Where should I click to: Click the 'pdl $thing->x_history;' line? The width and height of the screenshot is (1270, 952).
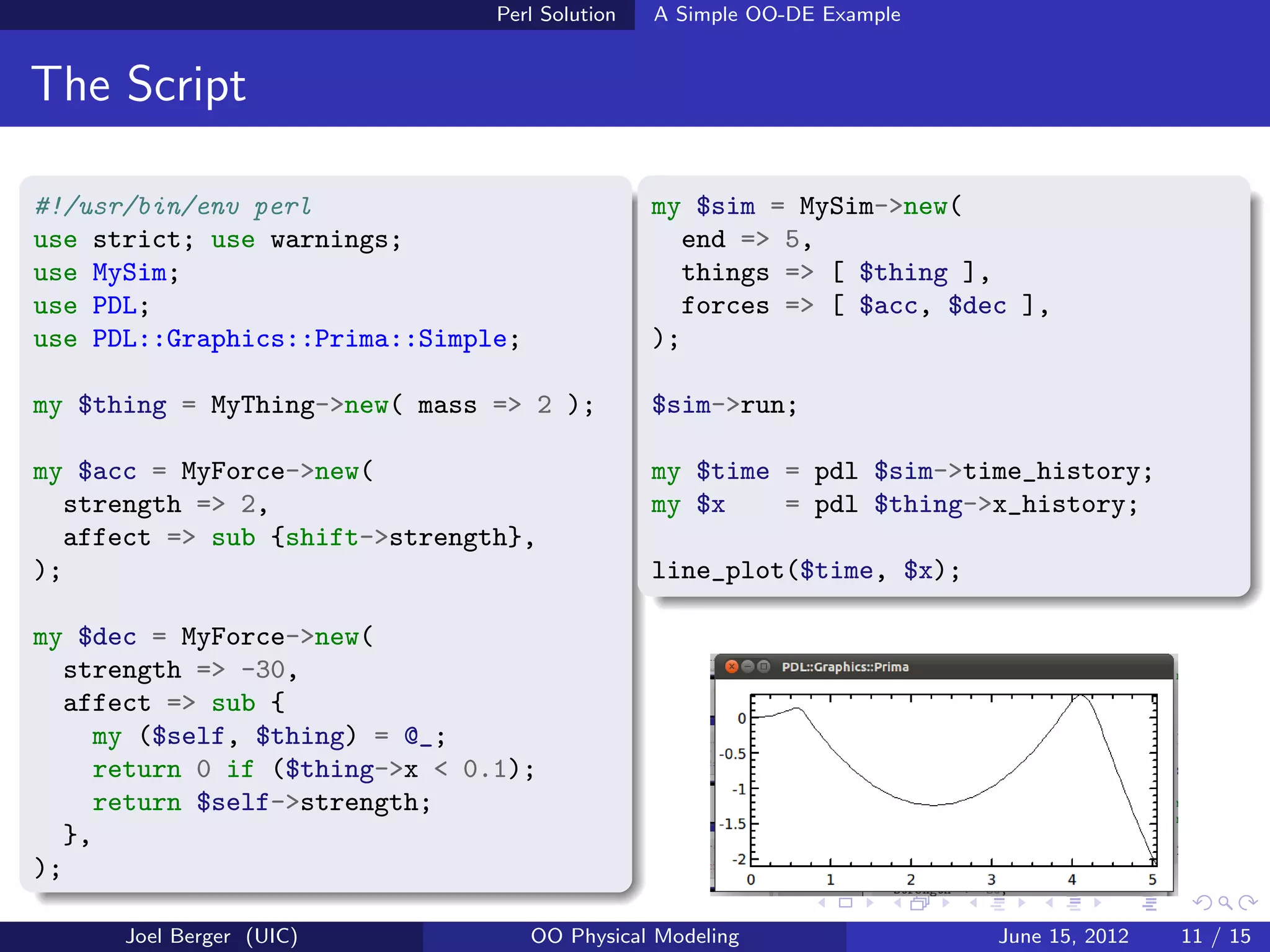976,505
